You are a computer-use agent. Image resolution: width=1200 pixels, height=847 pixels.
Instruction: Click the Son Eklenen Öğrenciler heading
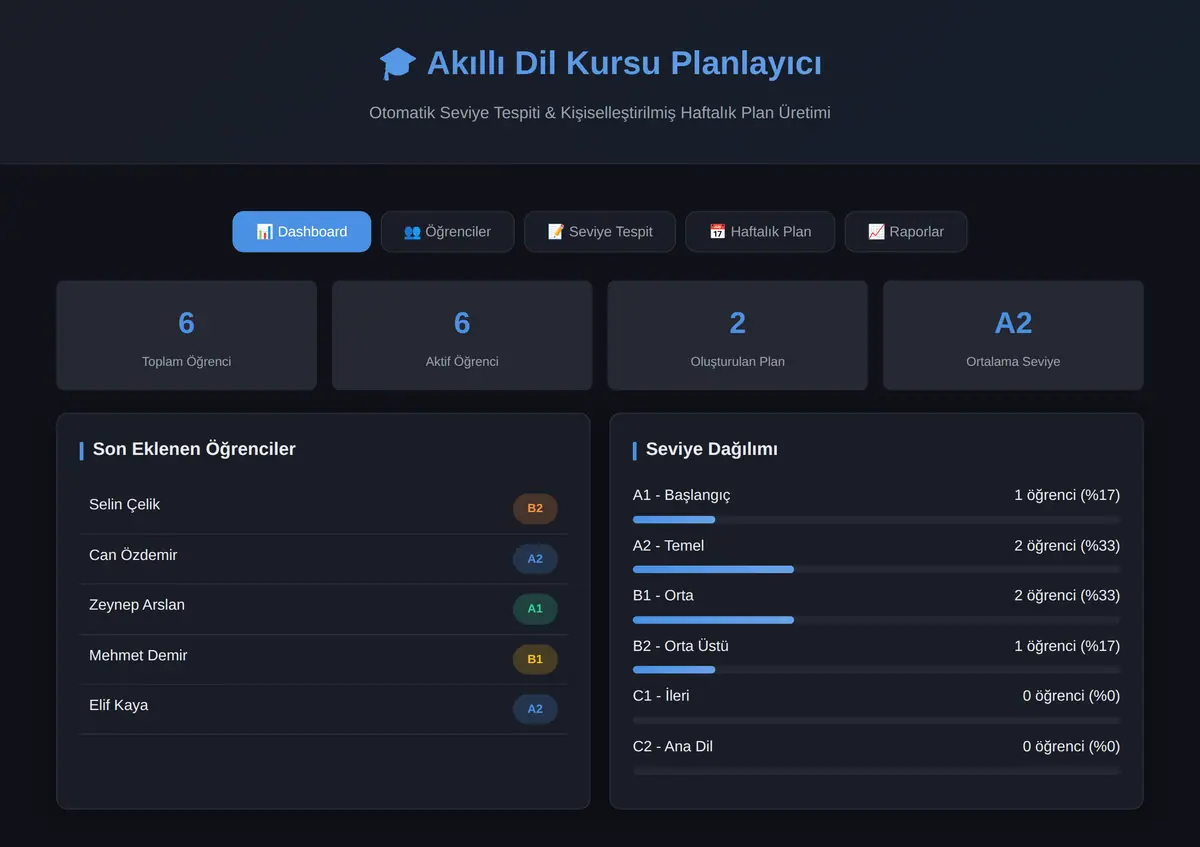(x=194, y=449)
